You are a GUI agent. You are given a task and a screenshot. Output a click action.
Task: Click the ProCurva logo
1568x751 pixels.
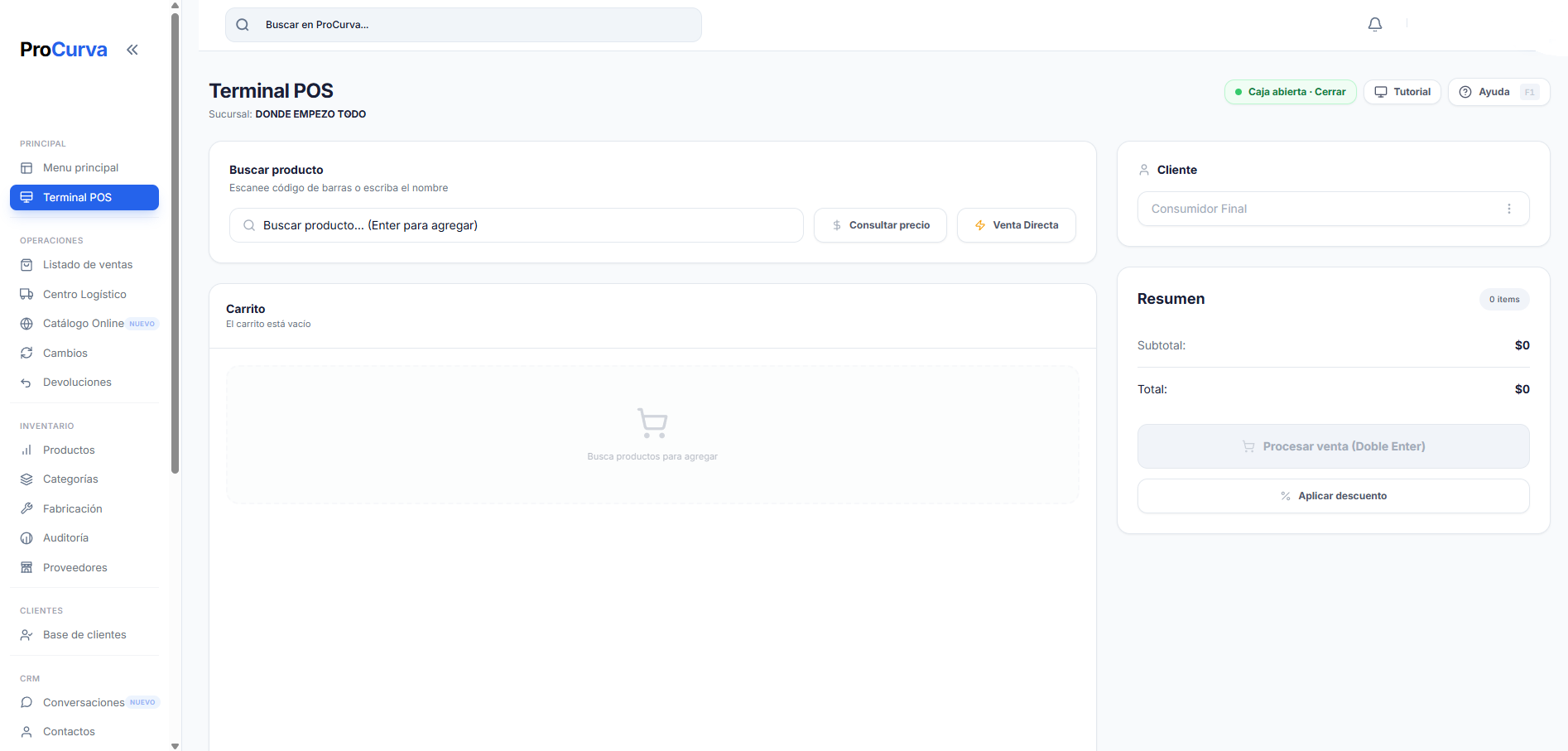tap(64, 50)
